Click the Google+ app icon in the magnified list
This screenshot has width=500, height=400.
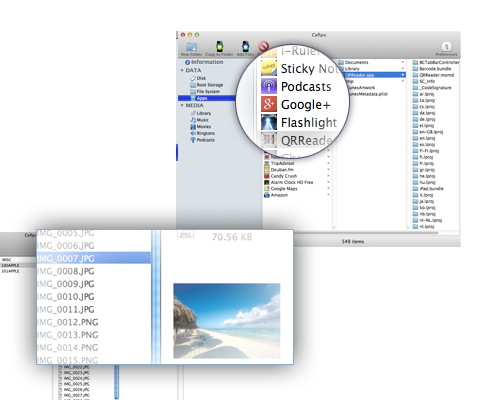pyautogui.click(x=269, y=104)
